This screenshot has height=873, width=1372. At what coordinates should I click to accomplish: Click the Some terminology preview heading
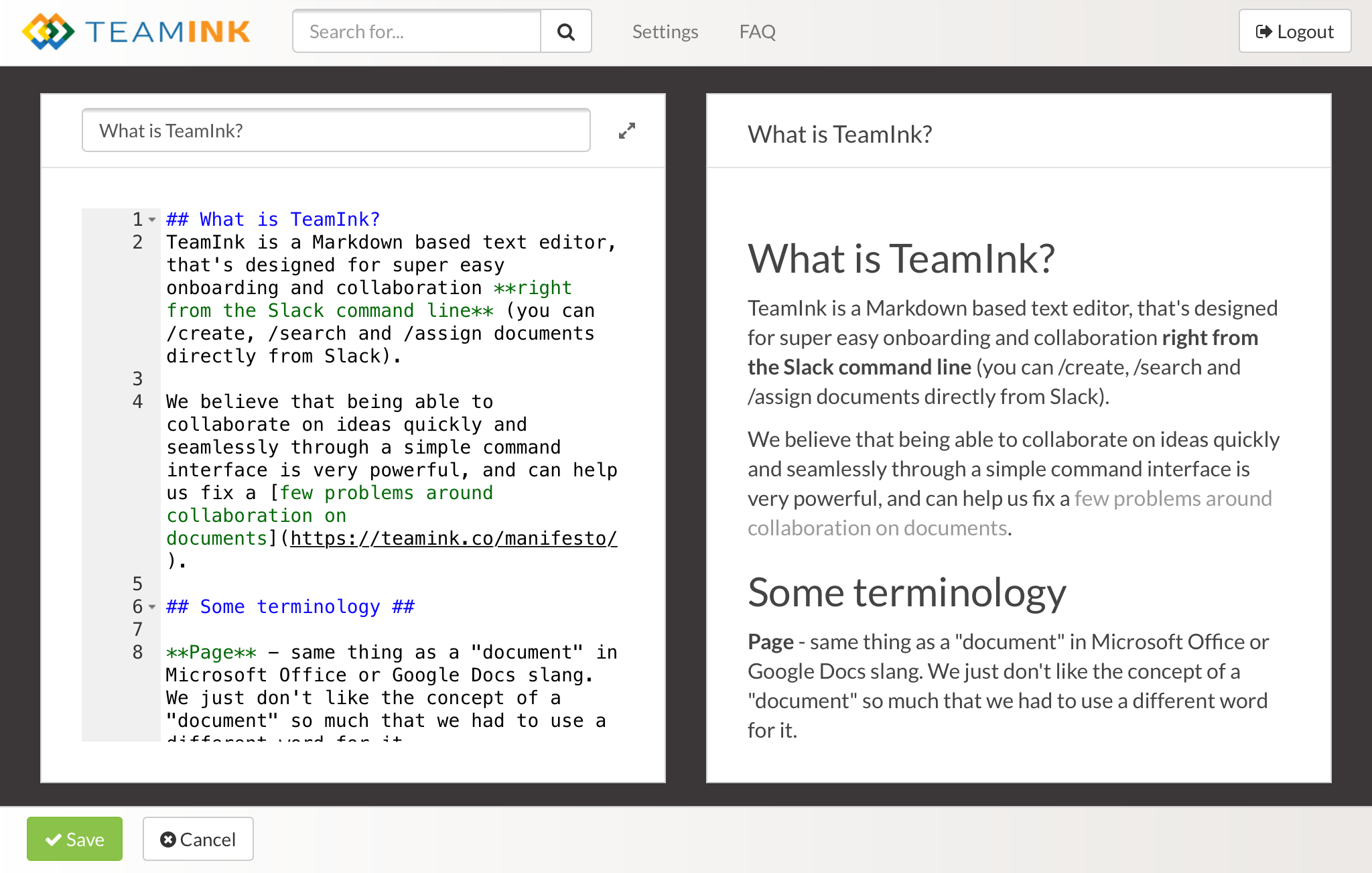pos(906,593)
